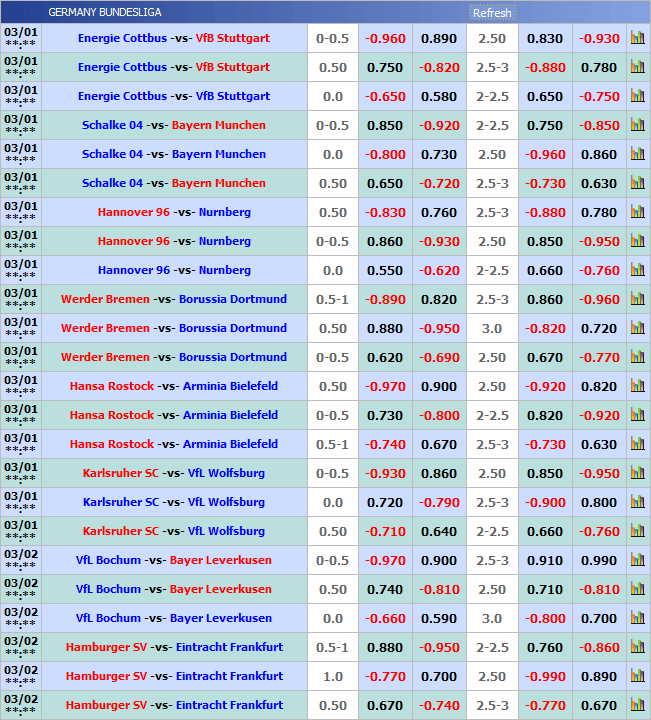Pick 0.580 odds in Energie Cottbus 0.0 row
Screen dimensions: 651x720
(x=439, y=96)
